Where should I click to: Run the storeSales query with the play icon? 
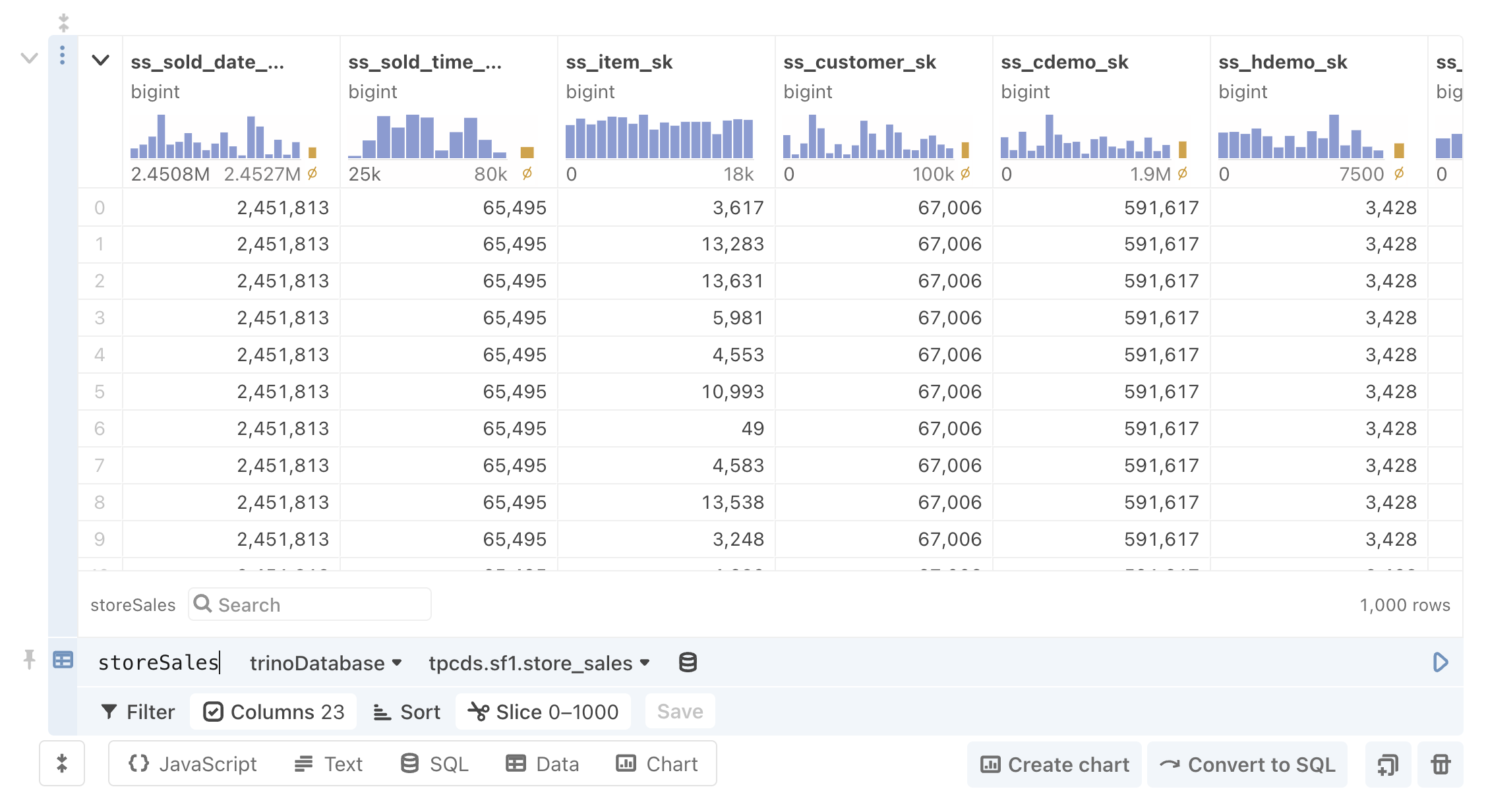(1441, 662)
